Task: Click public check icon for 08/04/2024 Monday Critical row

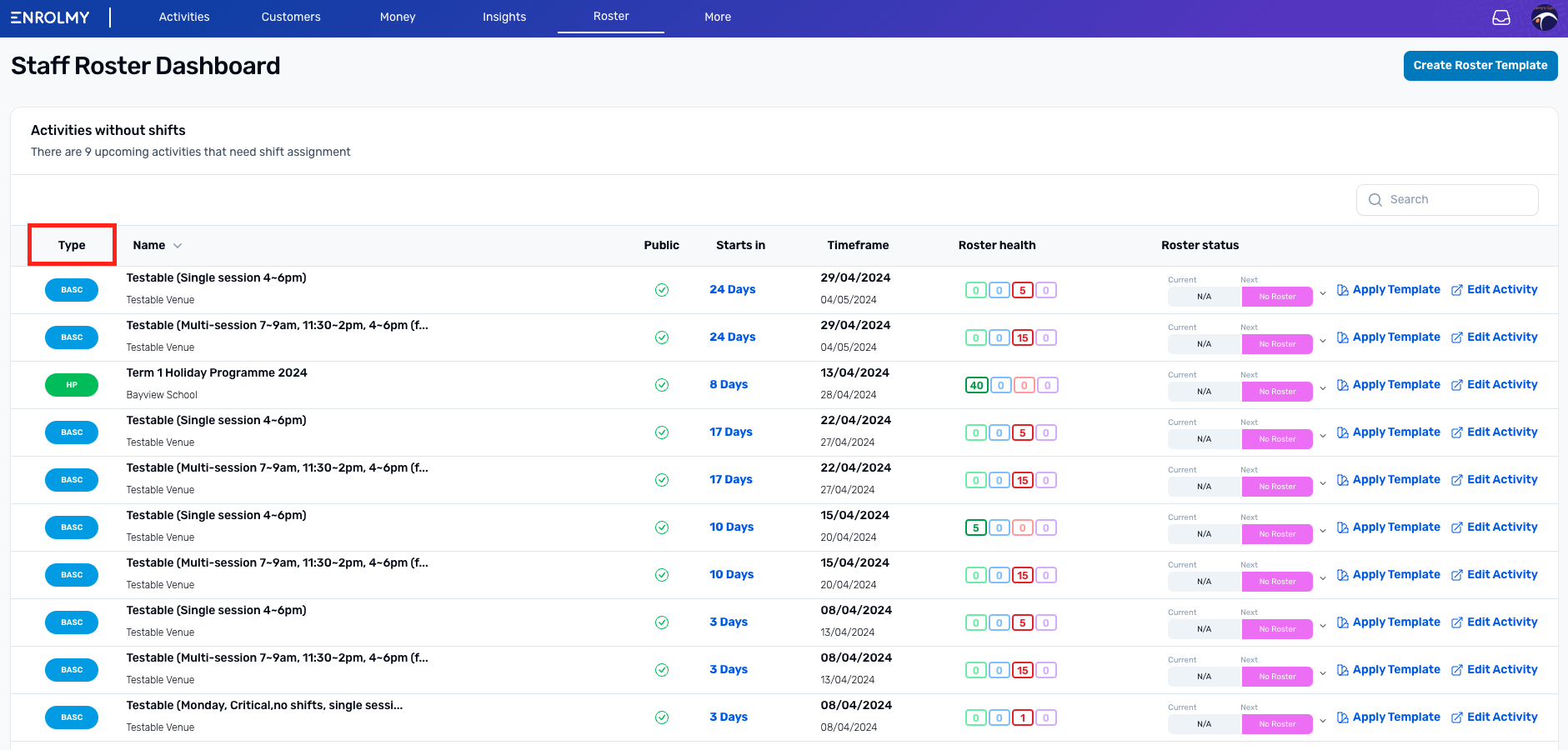Action: (662, 717)
